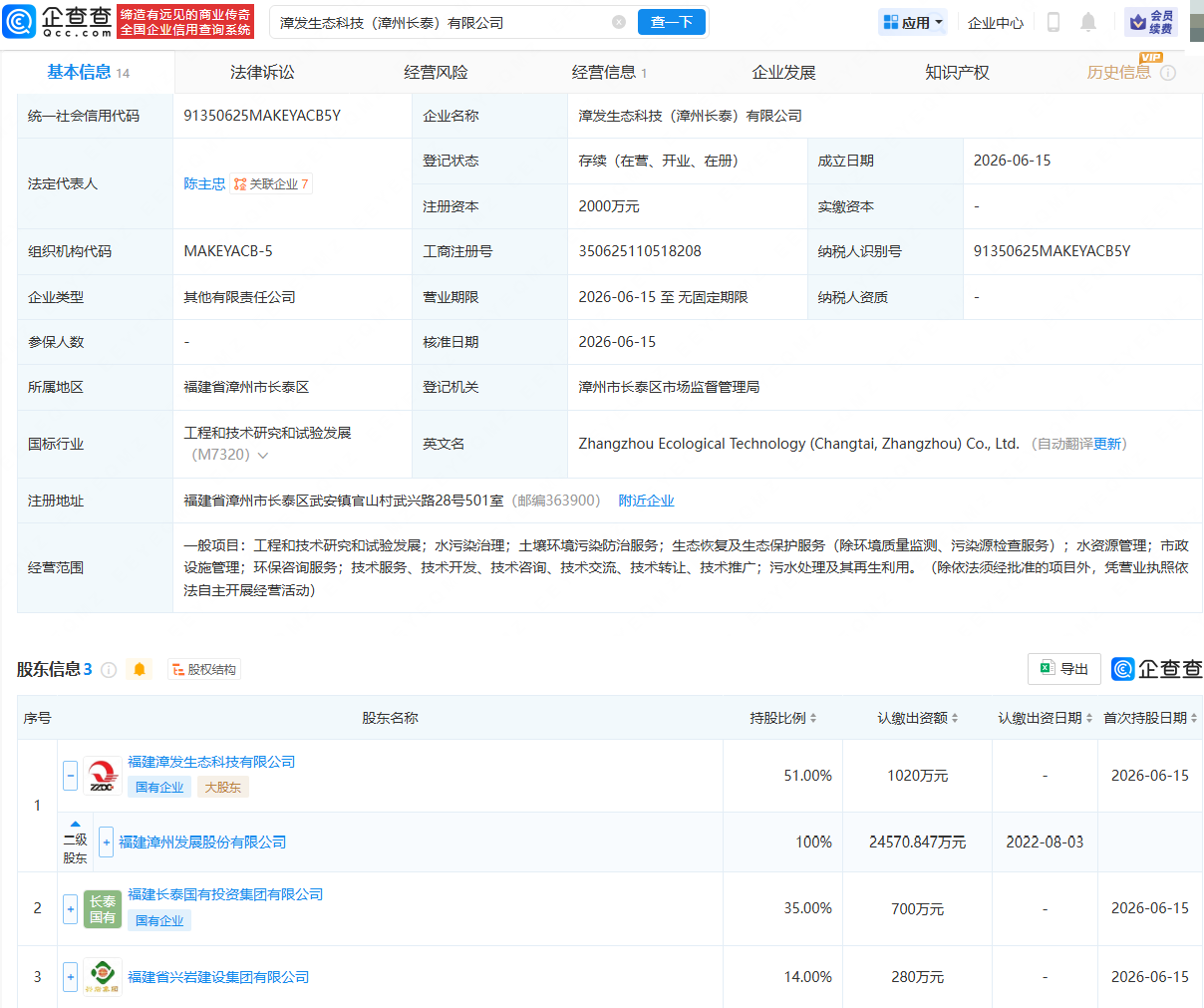Click the 24570.847万元 capital cell
The height and width of the screenshot is (1008, 1204).
[x=918, y=842]
